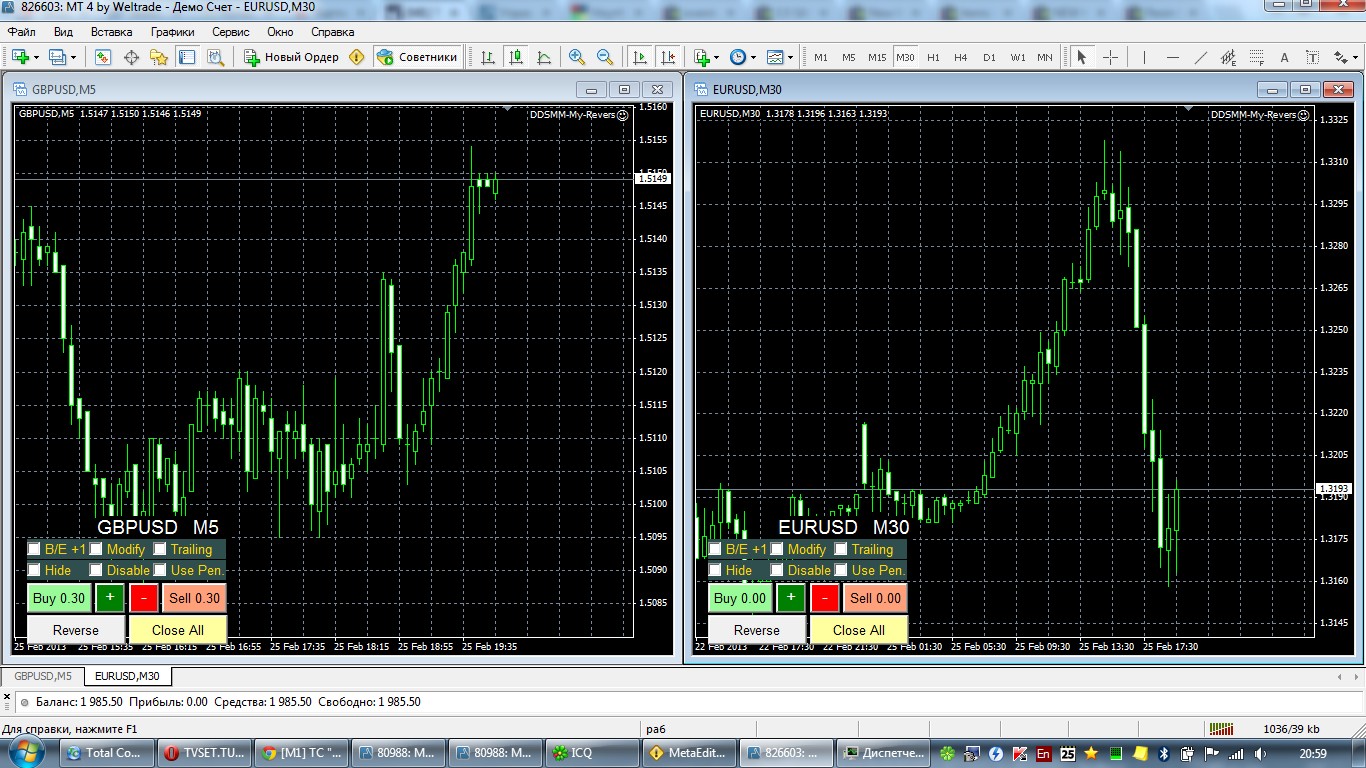
Task: Switch timeframe to M1
Action: pos(821,57)
